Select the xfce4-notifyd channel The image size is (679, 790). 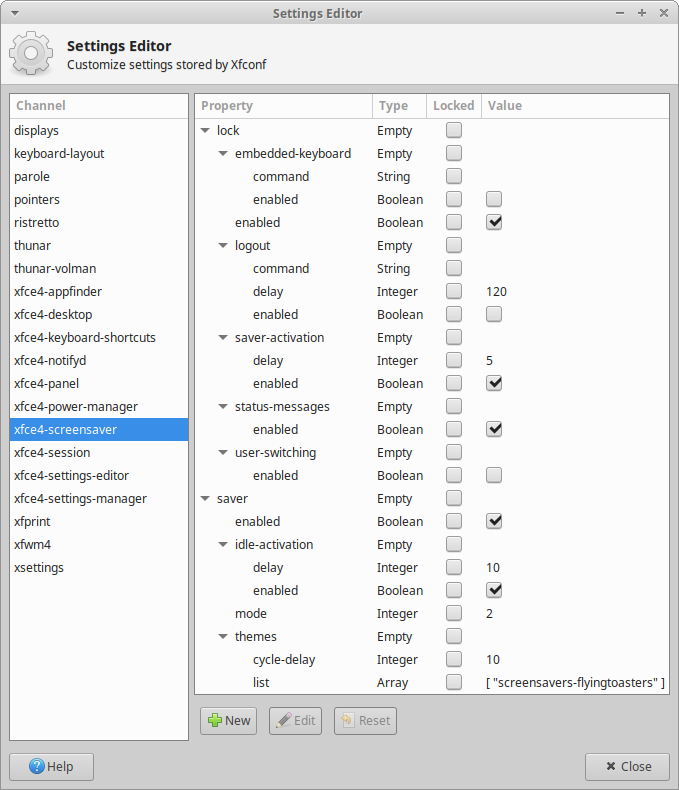coord(99,360)
